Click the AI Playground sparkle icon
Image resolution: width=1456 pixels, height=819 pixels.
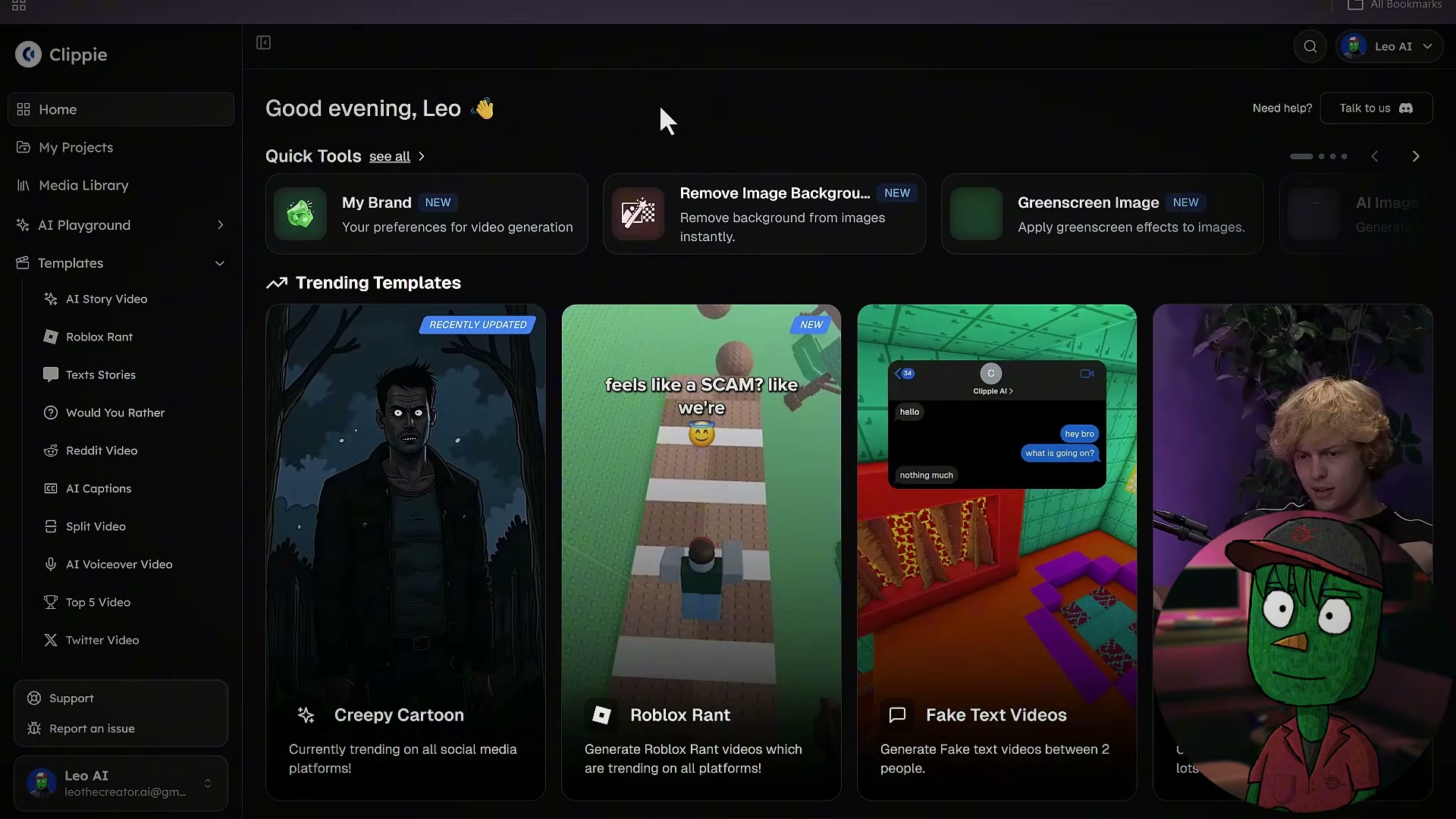(23, 225)
